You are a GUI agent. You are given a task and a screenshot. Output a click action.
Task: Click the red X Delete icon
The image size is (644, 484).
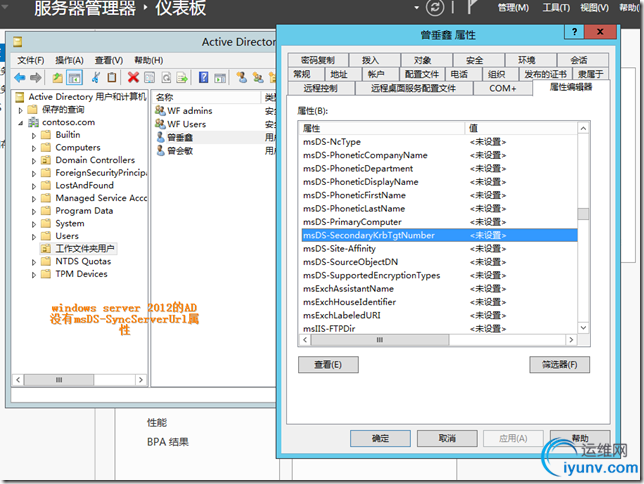tap(133, 77)
